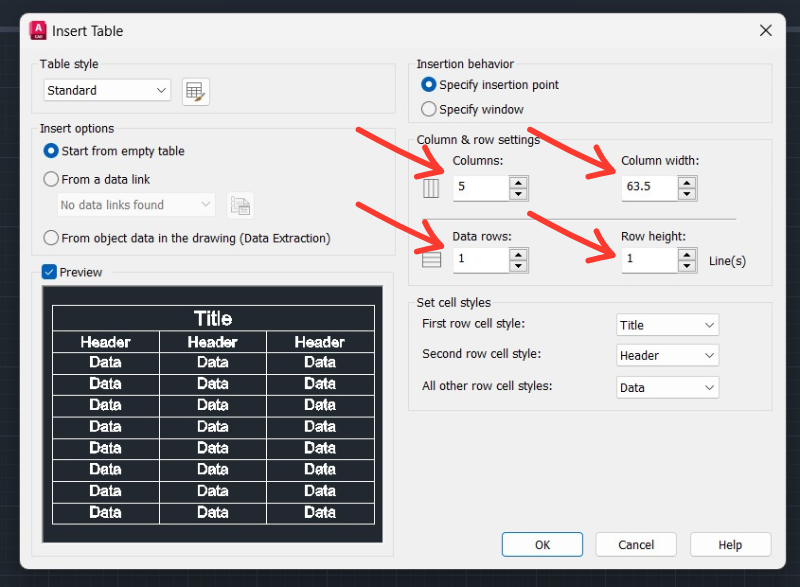Open the No data links found dropdown
The width and height of the screenshot is (800, 587).
coord(136,205)
